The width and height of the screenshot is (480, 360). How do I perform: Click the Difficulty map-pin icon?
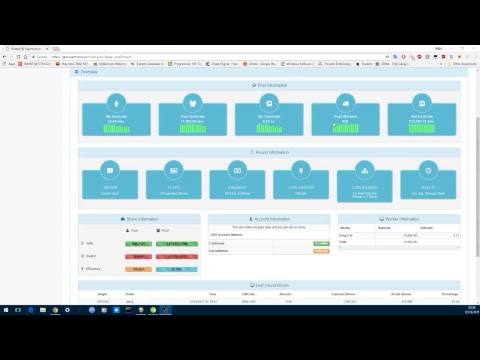point(301,170)
